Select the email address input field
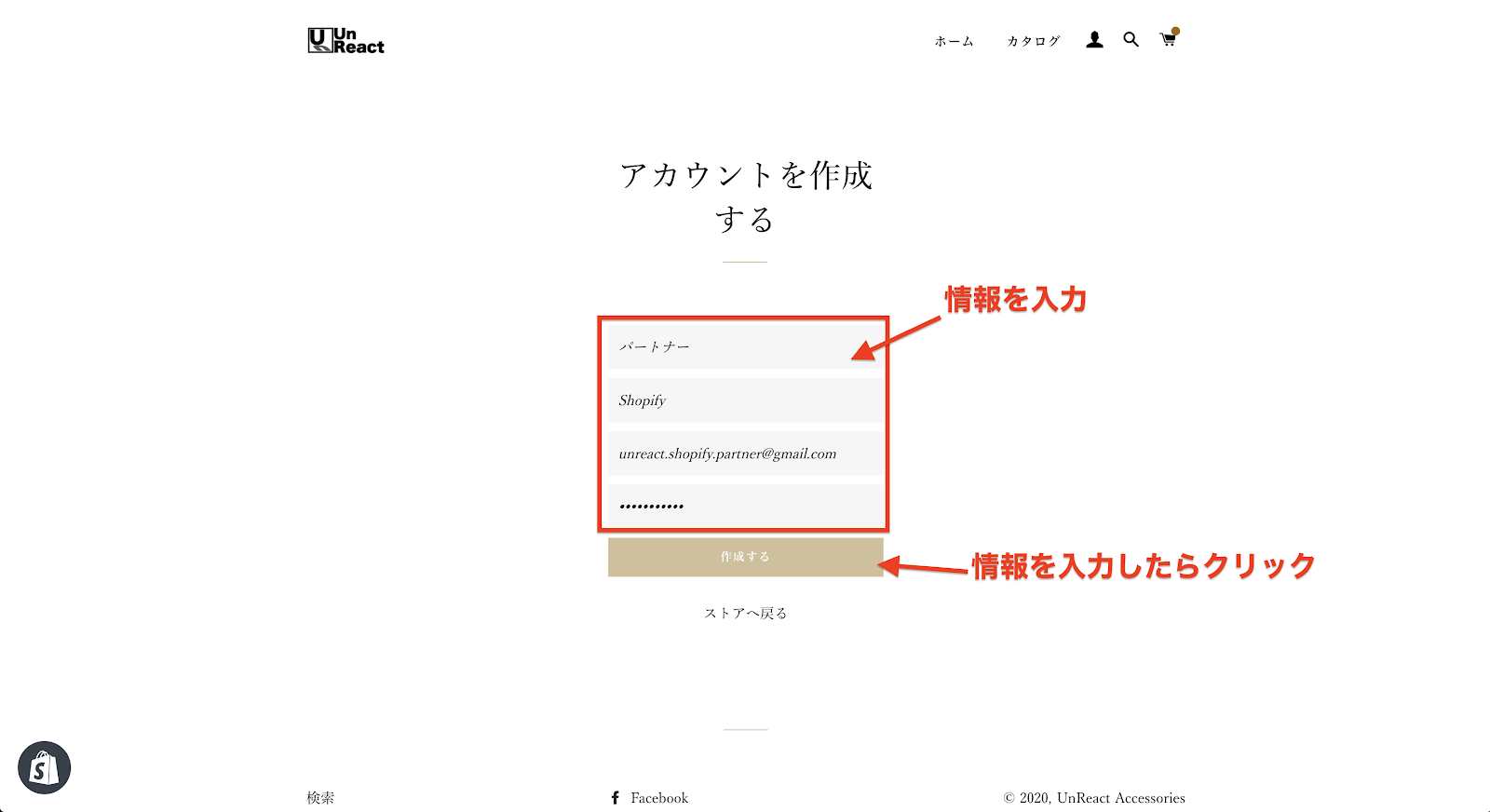 745,453
